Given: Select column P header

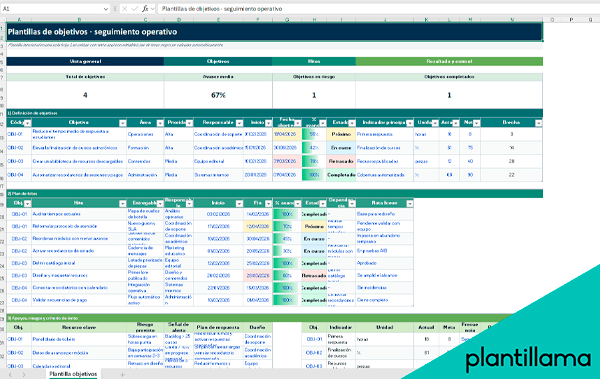Looking at the screenshot, I should point(571,20).
